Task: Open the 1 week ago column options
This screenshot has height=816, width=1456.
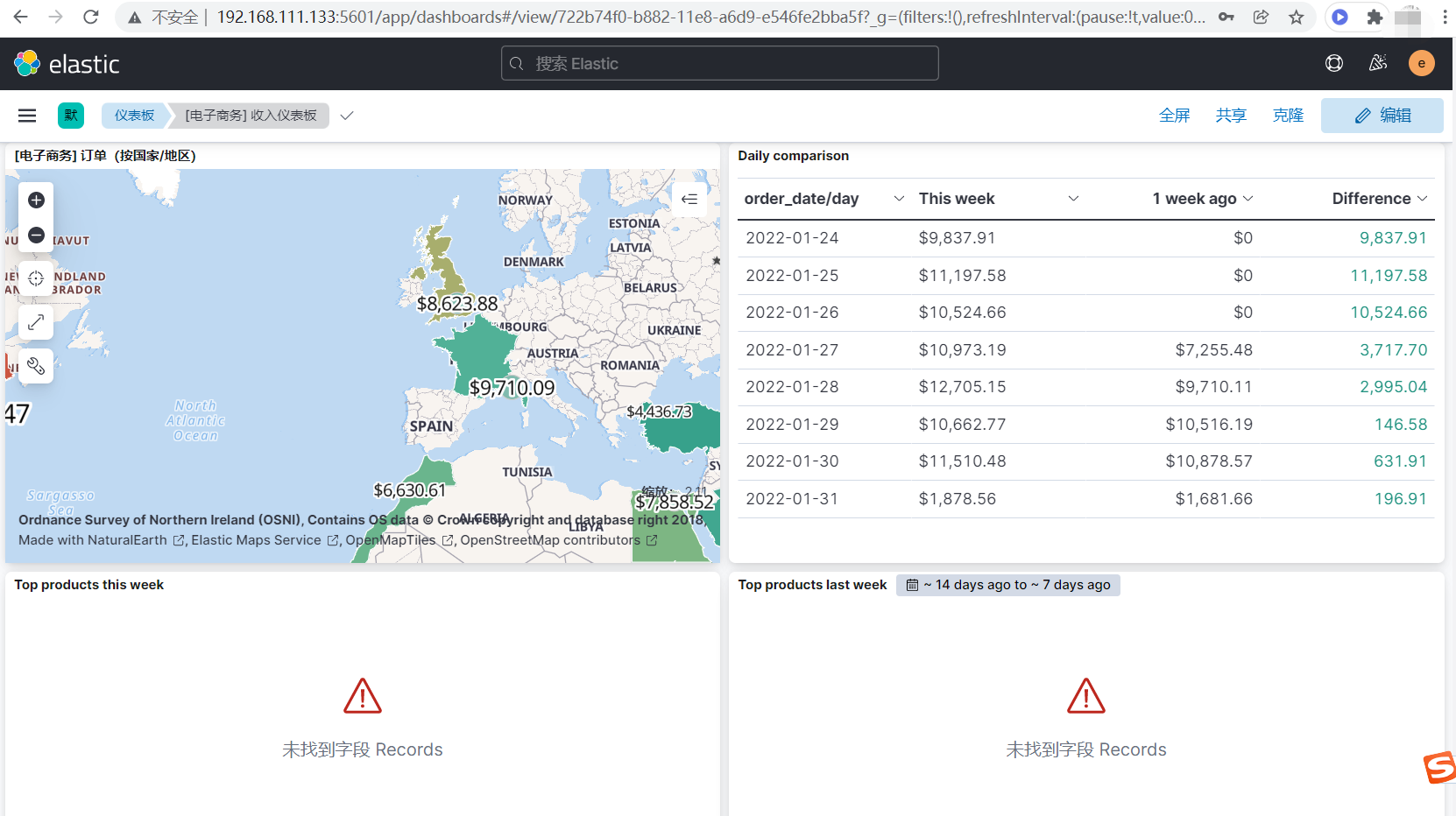Action: (x=1247, y=199)
